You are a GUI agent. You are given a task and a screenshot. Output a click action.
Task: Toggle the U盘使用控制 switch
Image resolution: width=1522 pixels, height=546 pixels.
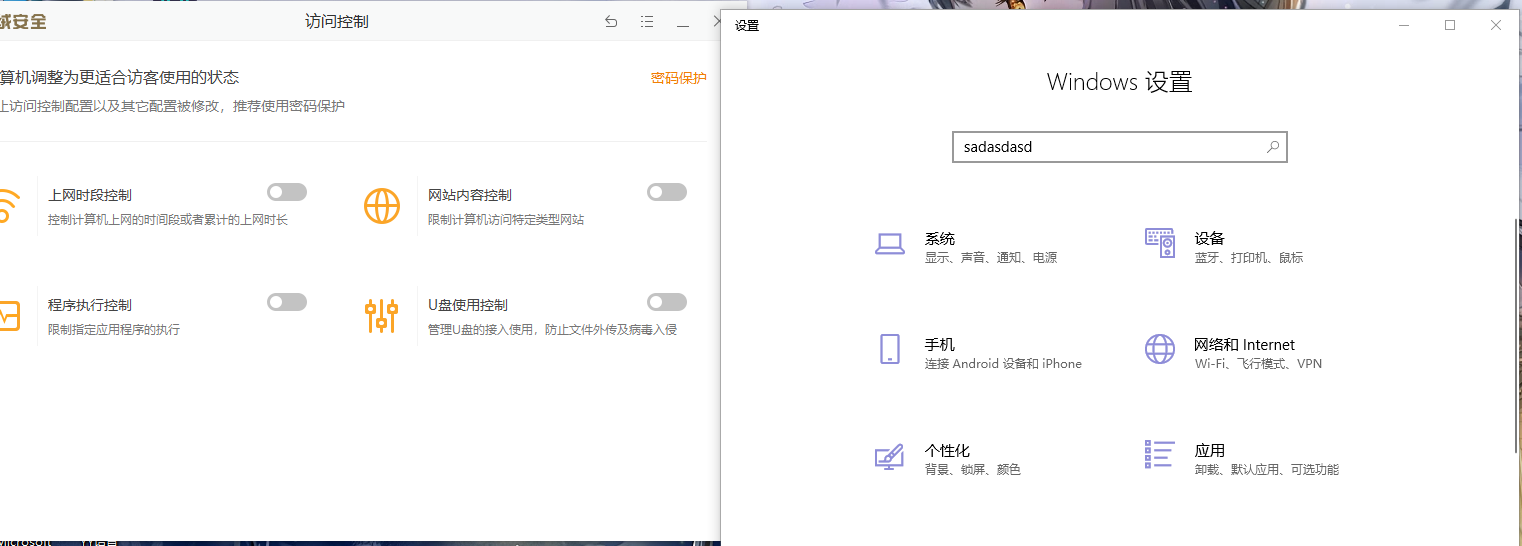click(667, 302)
